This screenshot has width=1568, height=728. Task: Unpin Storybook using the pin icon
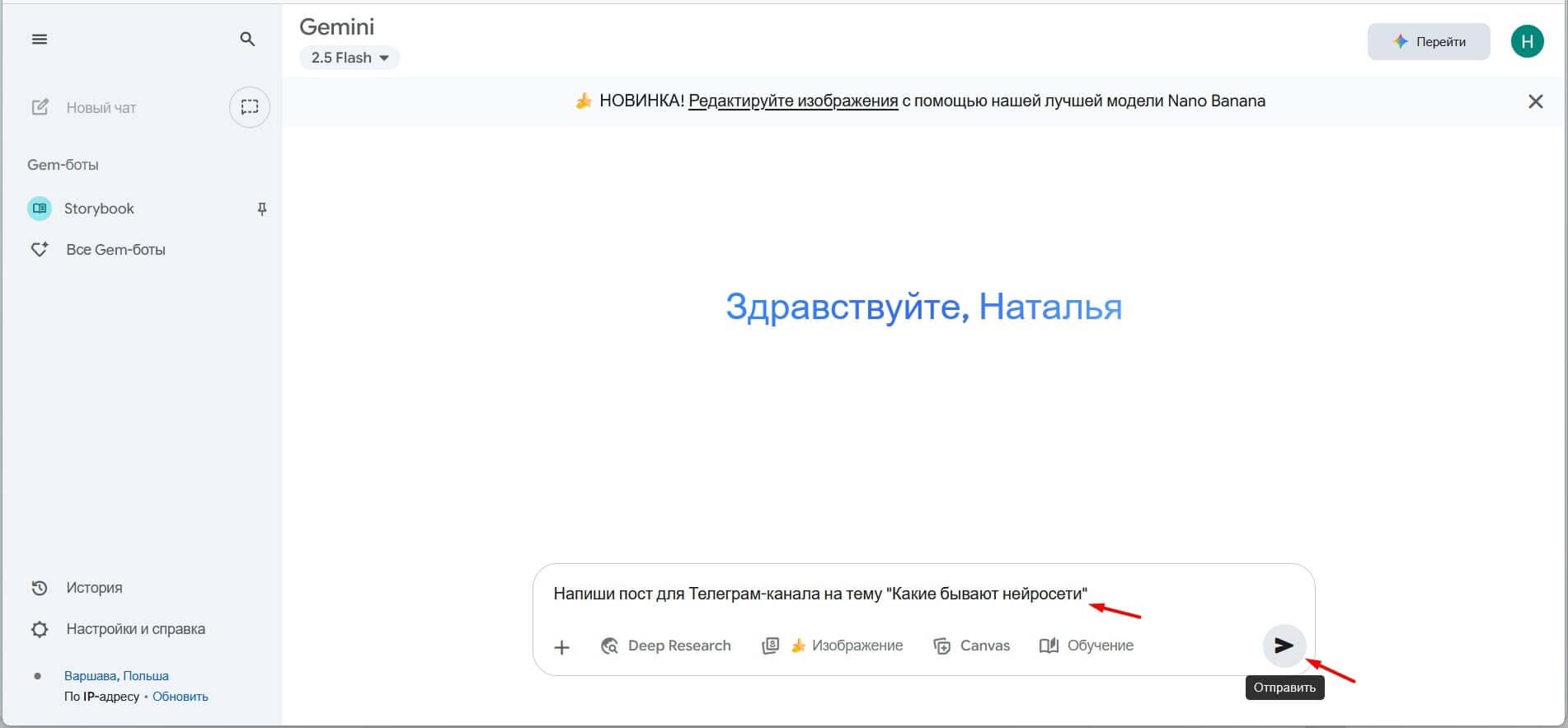coord(262,209)
